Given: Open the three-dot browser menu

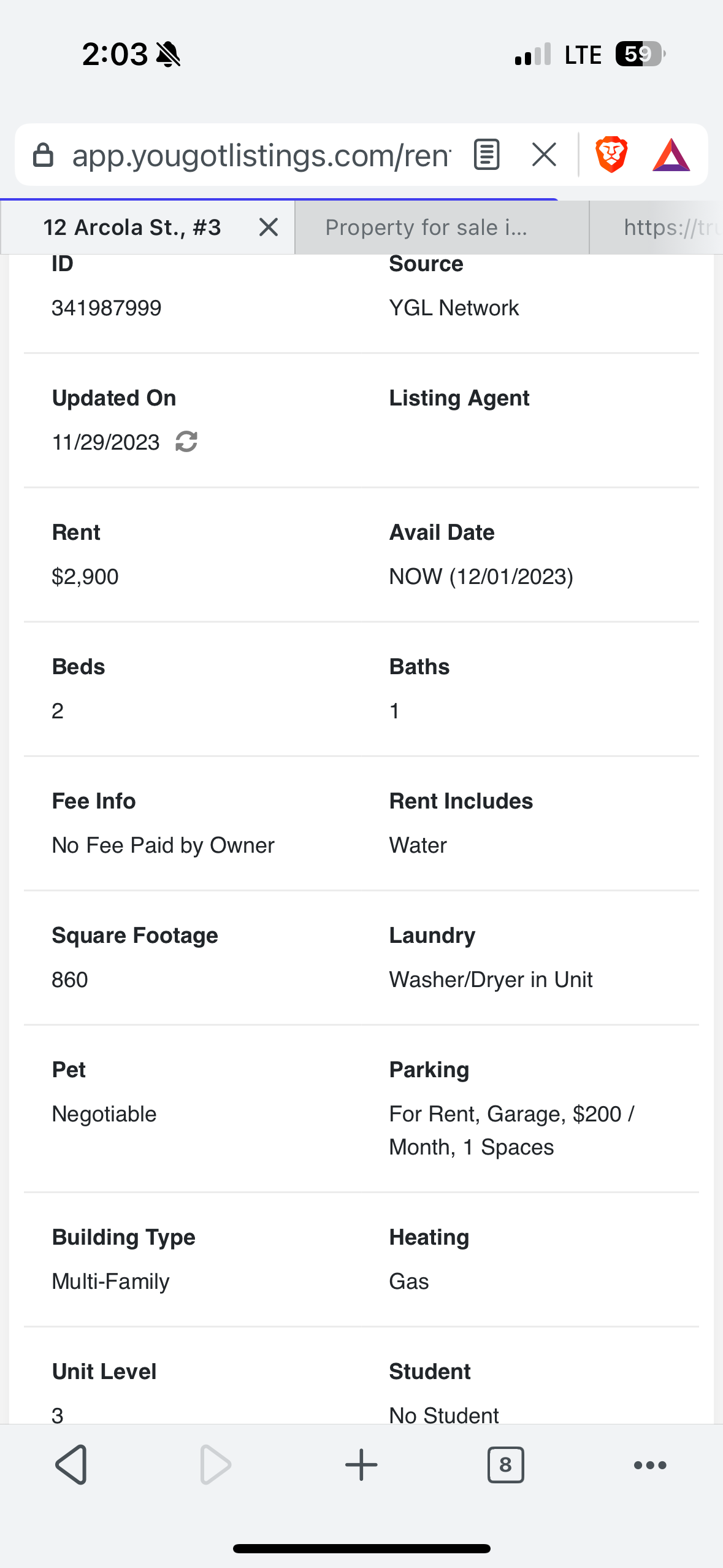Looking at the screenshot, I should click(649, 1465).
